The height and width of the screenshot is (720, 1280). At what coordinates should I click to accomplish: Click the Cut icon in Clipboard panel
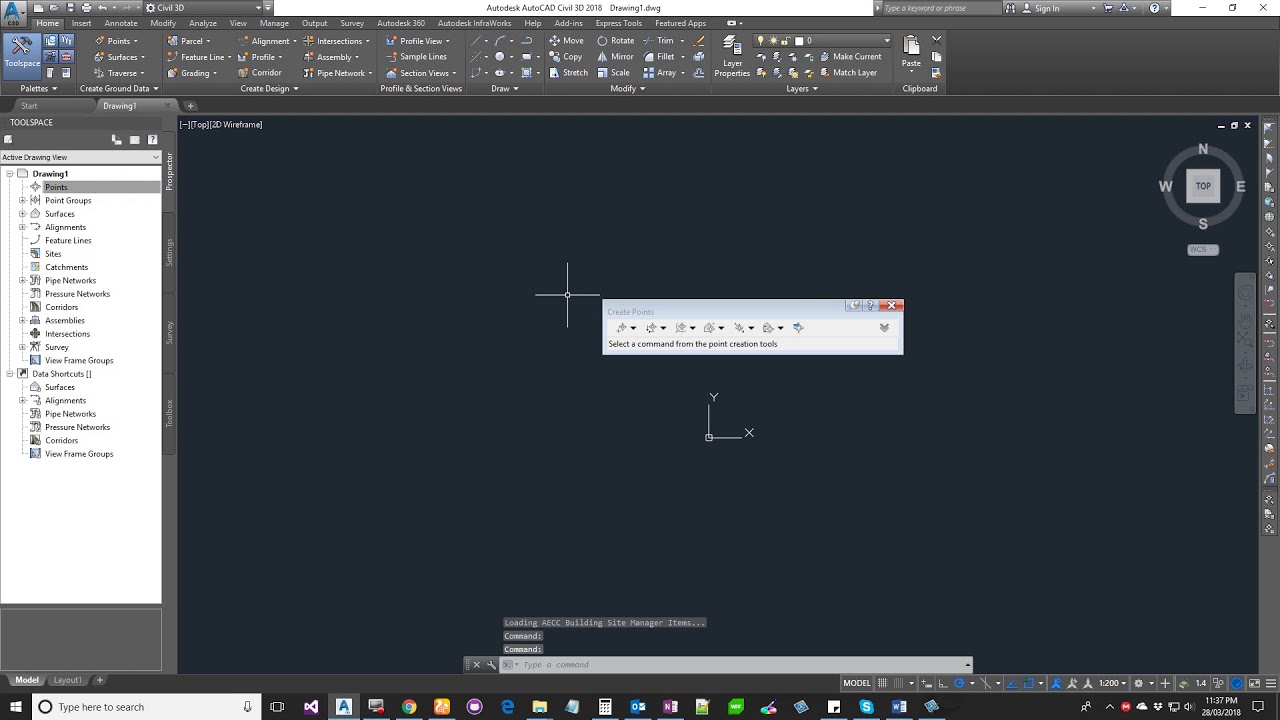pyautogui.click(x=936, y=41)
